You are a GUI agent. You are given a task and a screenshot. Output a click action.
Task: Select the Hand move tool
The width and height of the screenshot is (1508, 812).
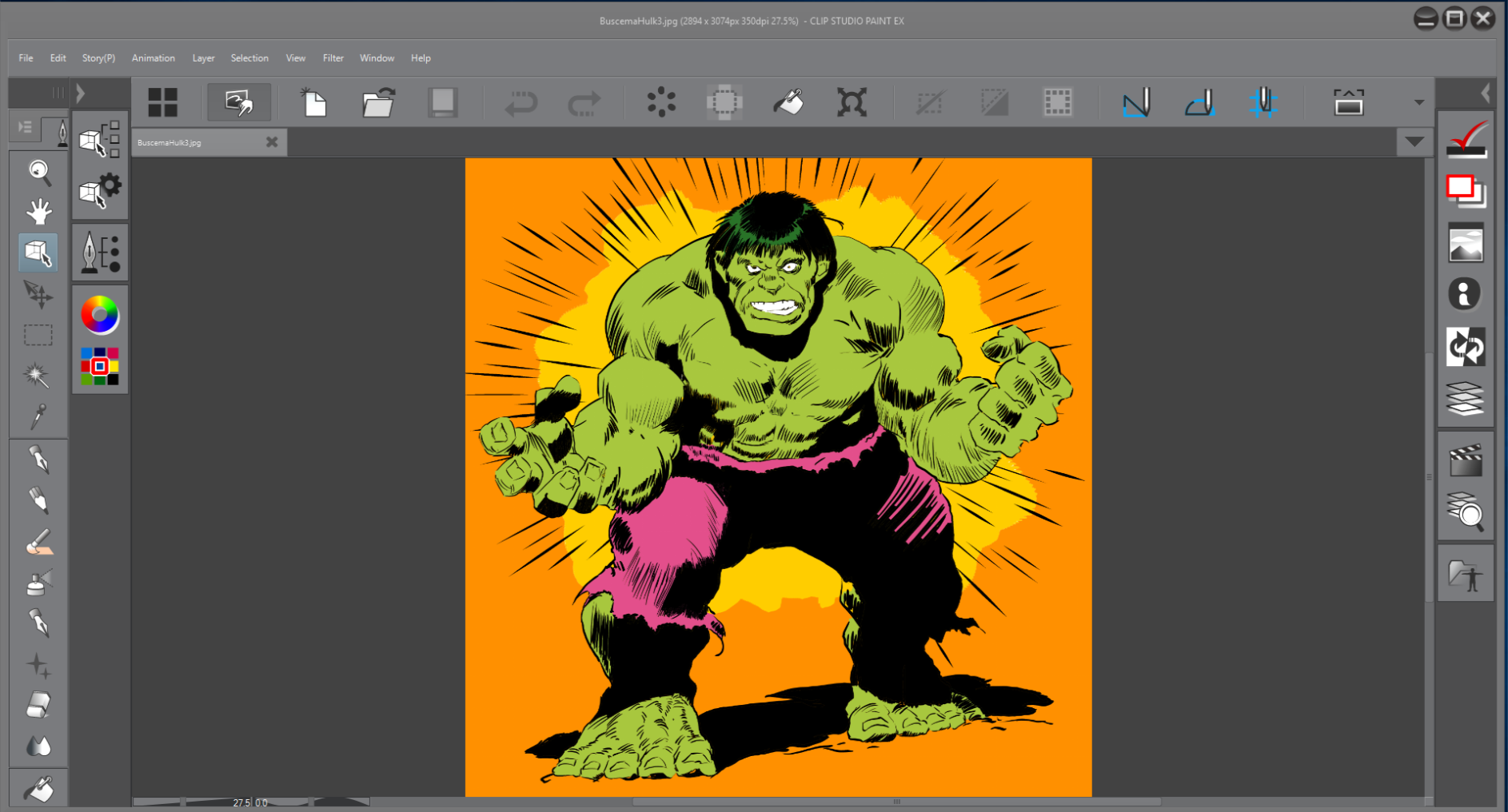point(38,212)
